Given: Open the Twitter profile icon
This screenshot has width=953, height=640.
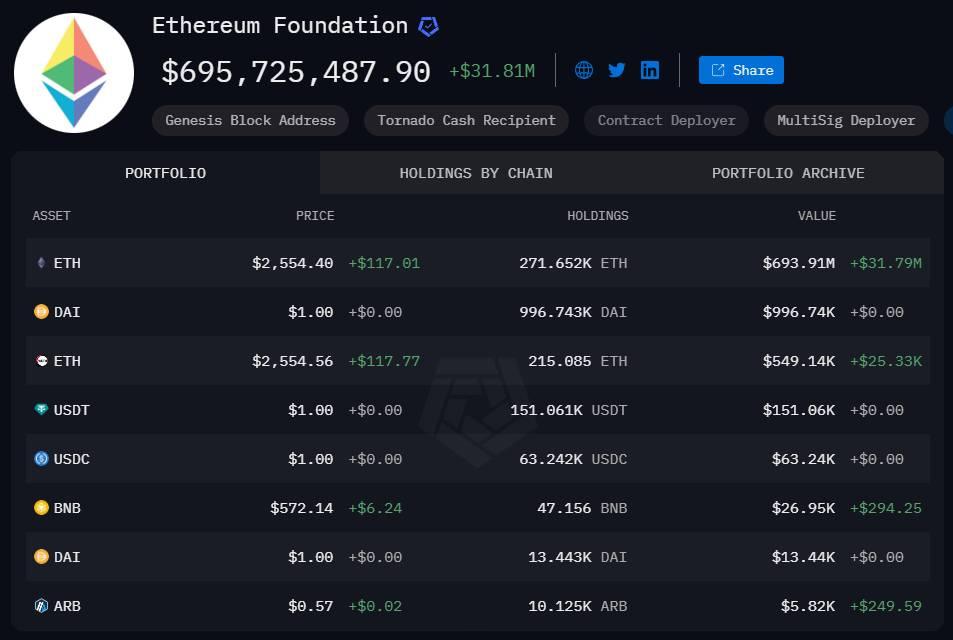Looking at the screenshot, I should click(616, 70).
